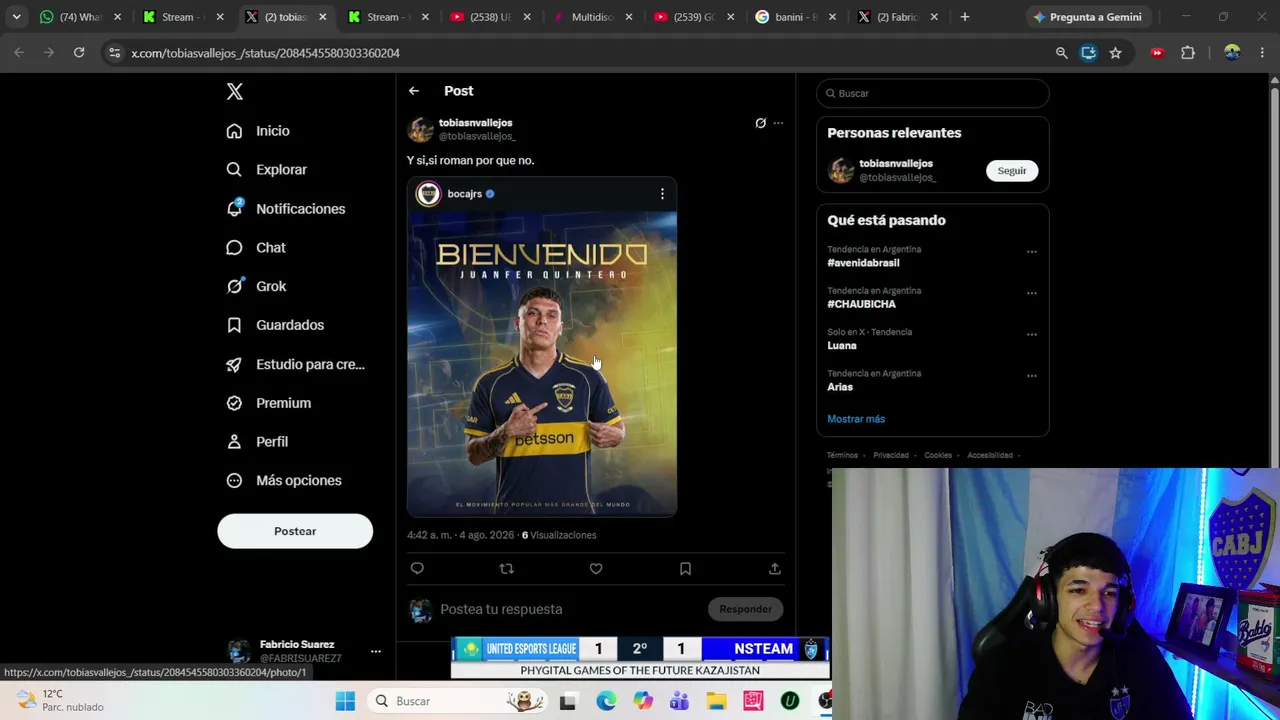
Task: Click the Responder button
Action: 745,609
